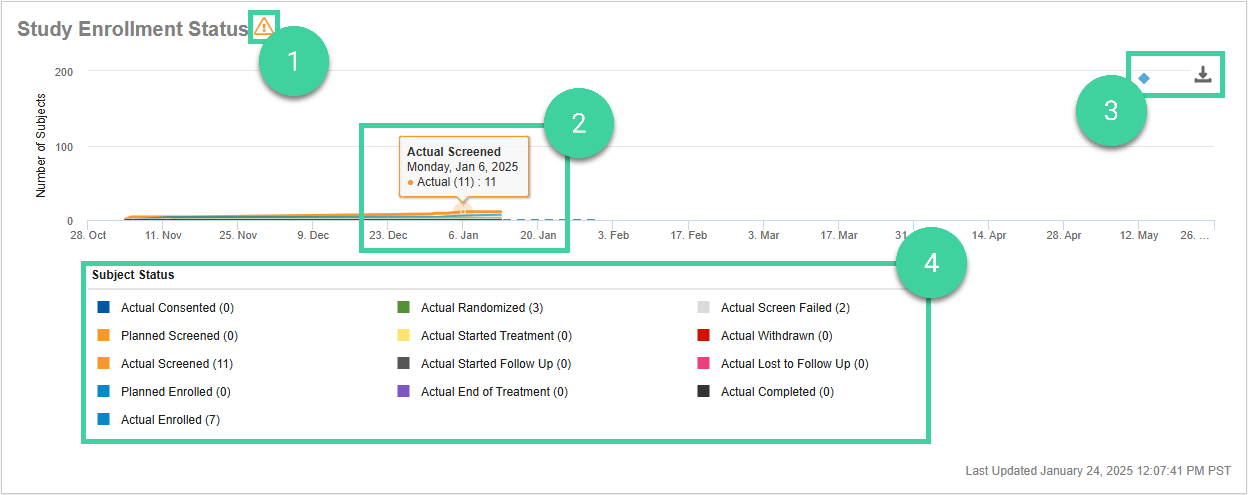Toggle the Actual Consented legend series
Viewport: 1248px width, 495px height.
(177, 308)
